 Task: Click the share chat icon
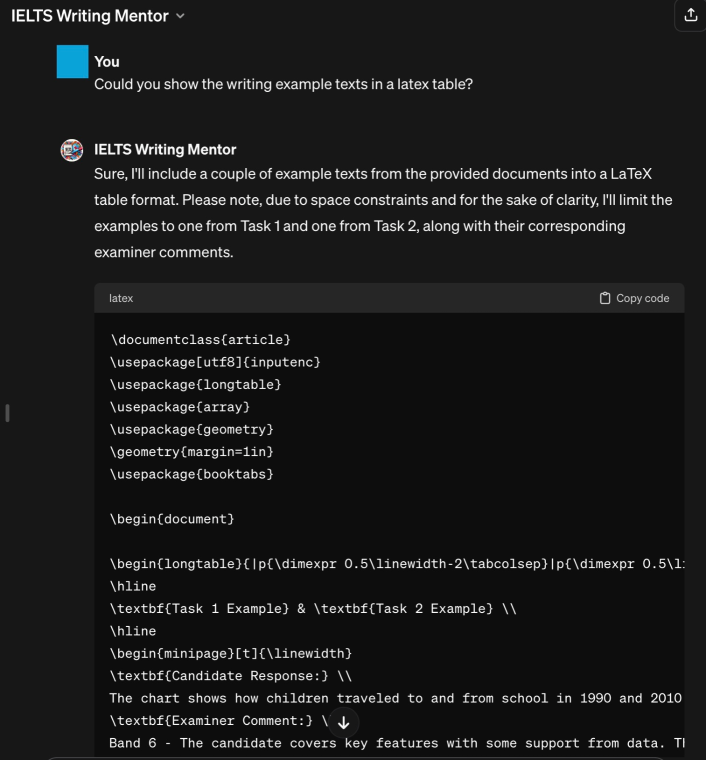[690, 15]
